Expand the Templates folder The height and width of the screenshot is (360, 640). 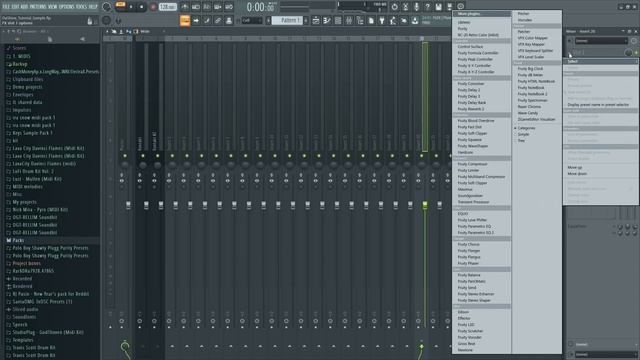pos(22,340)
